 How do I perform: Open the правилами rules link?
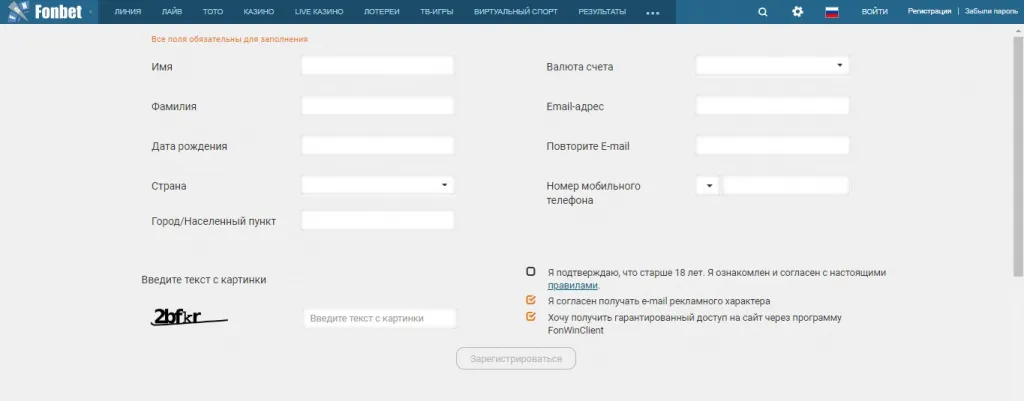tap(573, 285)
